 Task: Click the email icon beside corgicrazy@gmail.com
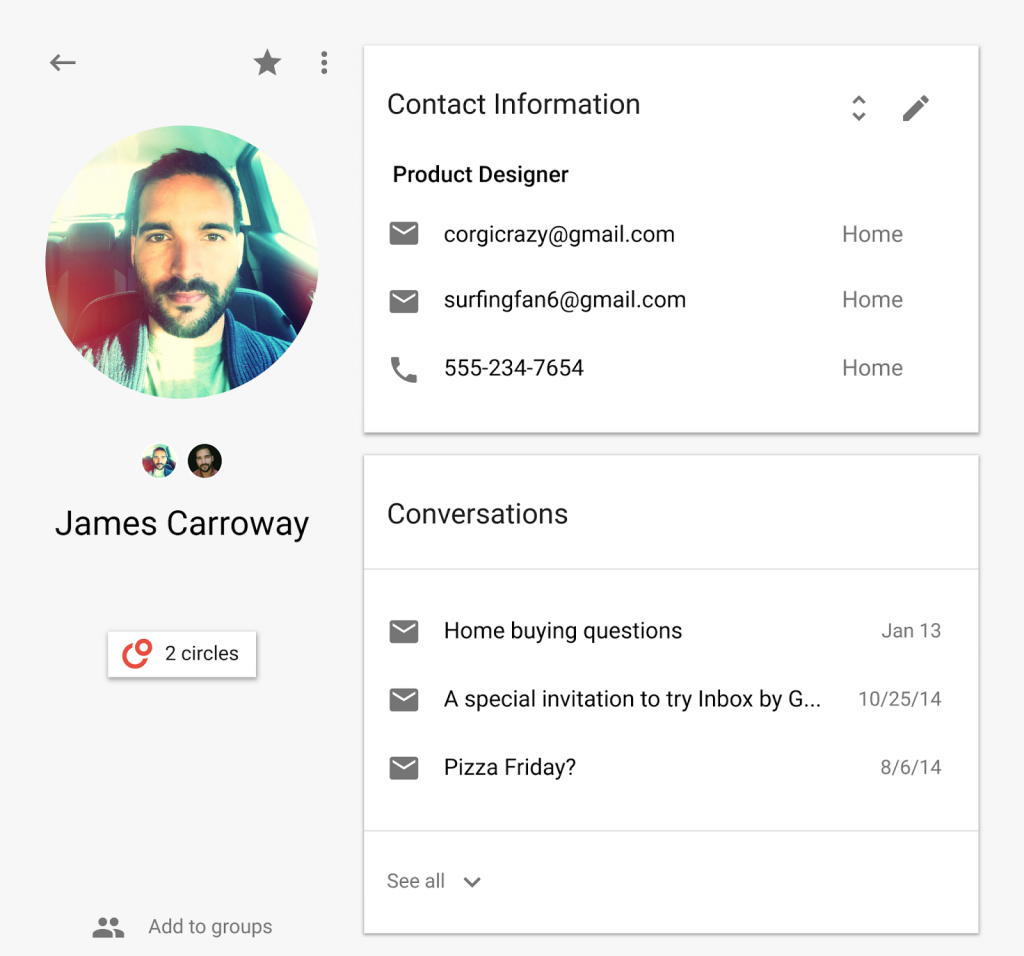pyautogui.click(x=404, y=233)
